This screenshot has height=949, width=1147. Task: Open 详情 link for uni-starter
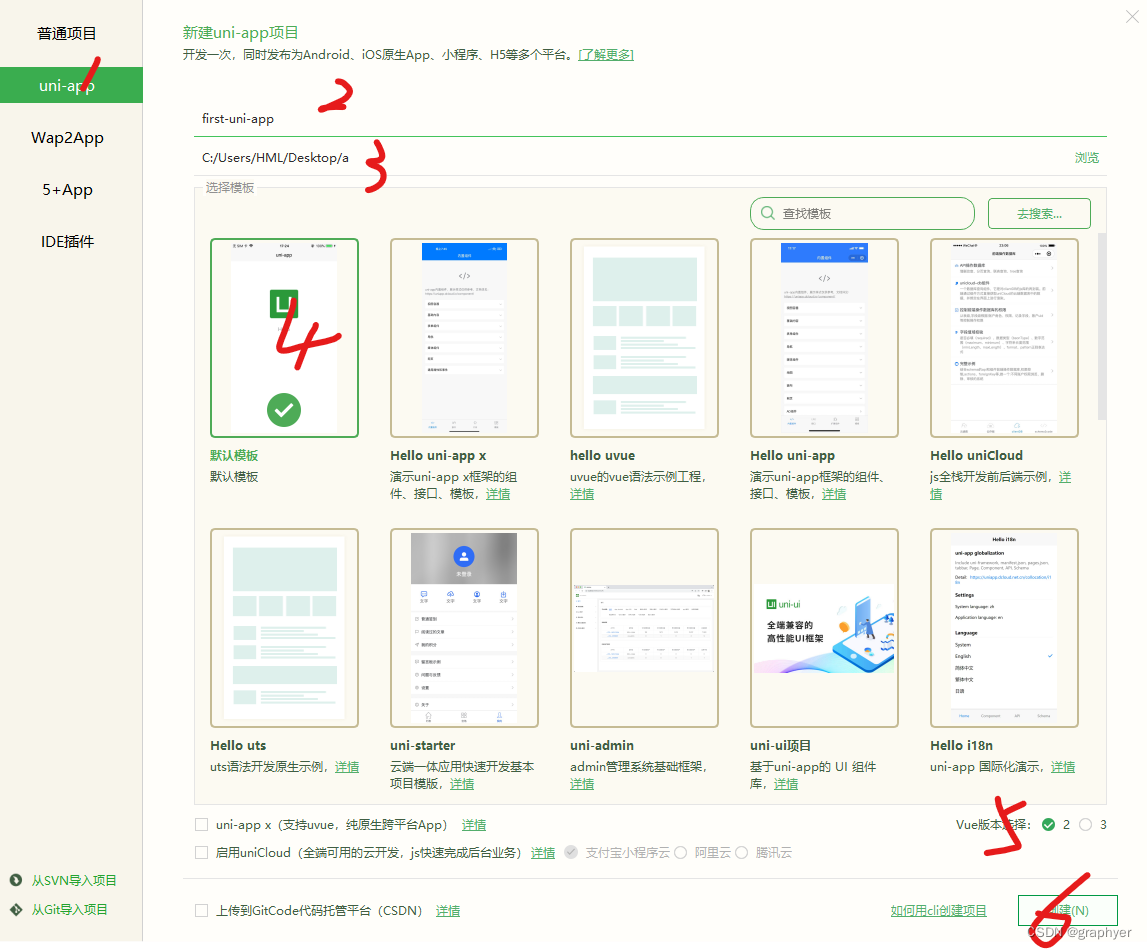pyautogui.click(x=462, y=784)
